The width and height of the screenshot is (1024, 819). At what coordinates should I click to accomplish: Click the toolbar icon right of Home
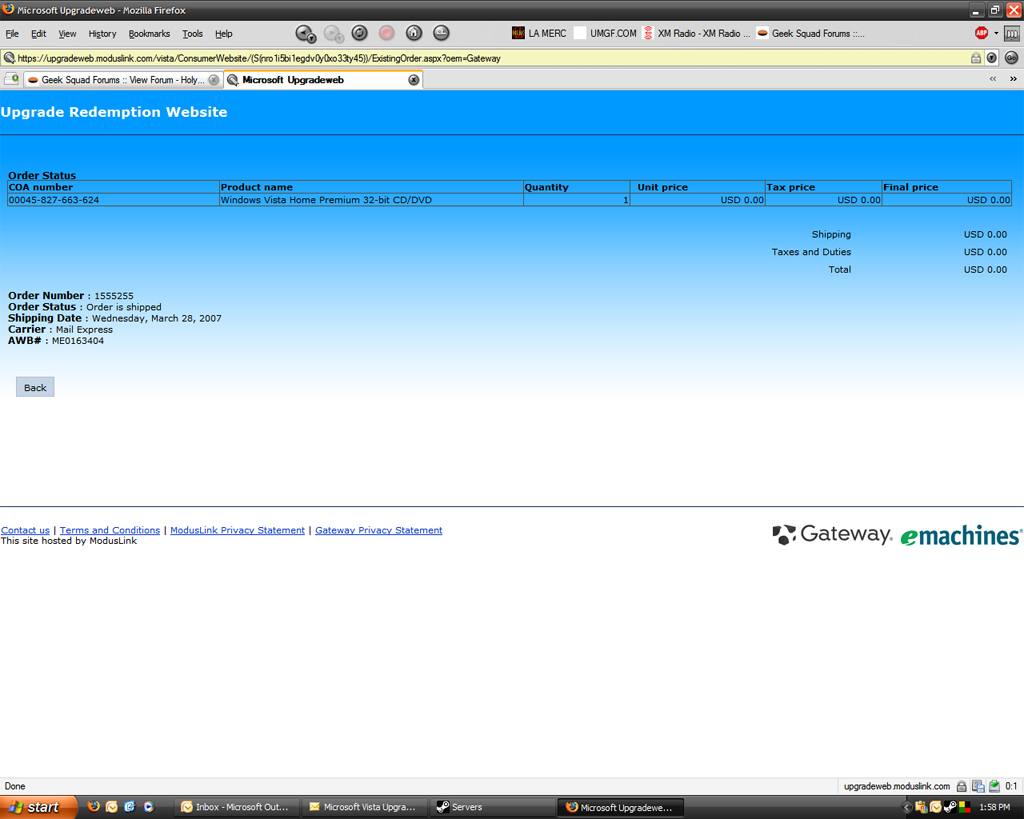point(441,33)
